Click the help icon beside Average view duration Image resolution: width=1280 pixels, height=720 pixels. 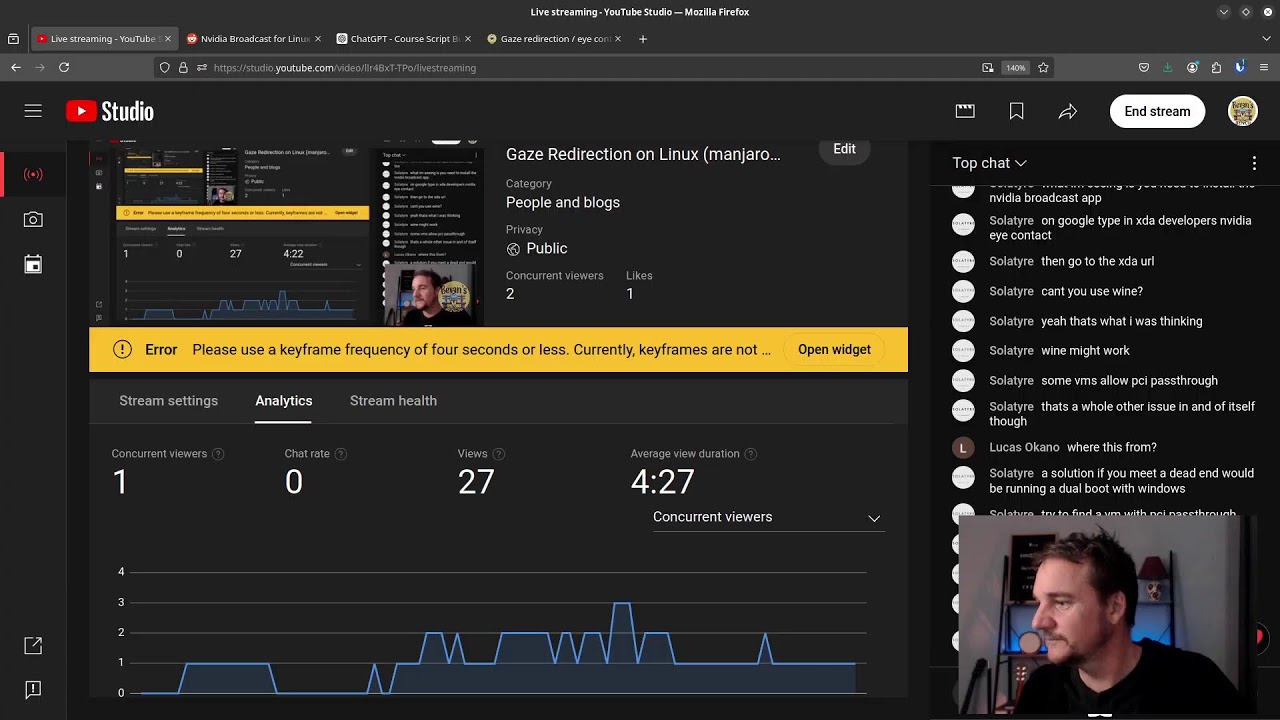click(750, 454)
